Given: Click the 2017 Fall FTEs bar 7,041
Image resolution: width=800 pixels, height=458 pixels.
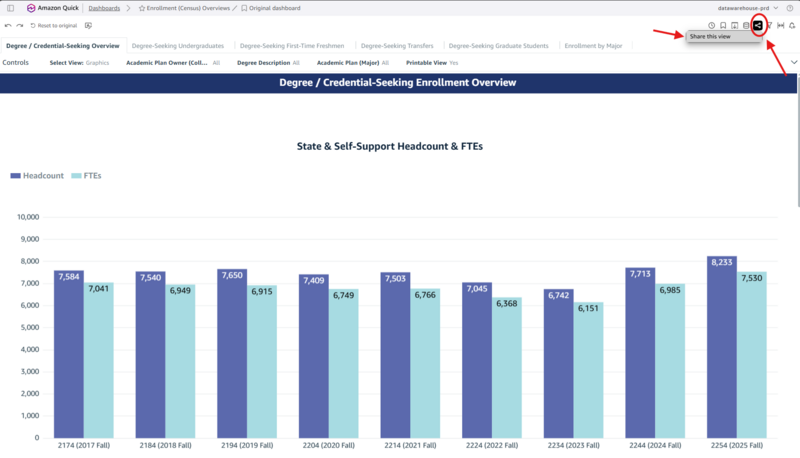Looking at the screenshot, I should click(98, 360).
